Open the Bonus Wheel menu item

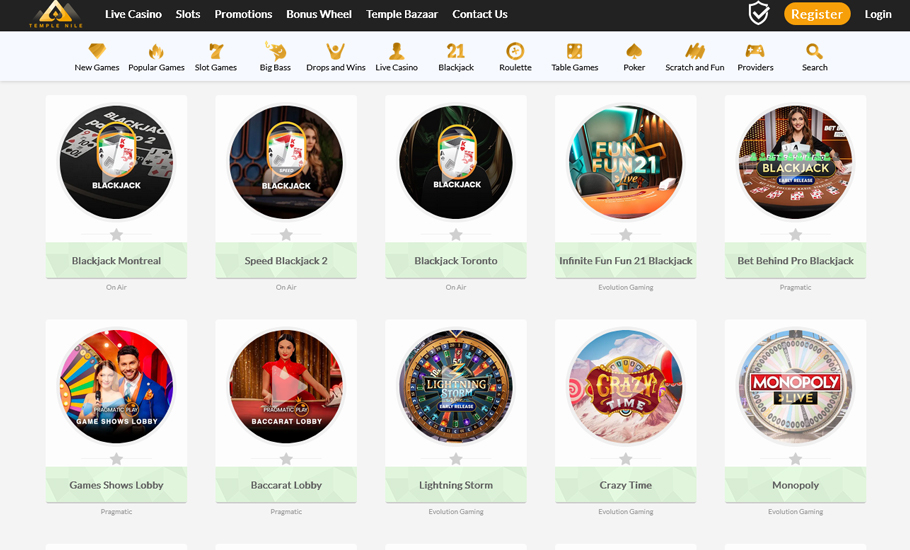pyautogui.click(x=319, y=14)
